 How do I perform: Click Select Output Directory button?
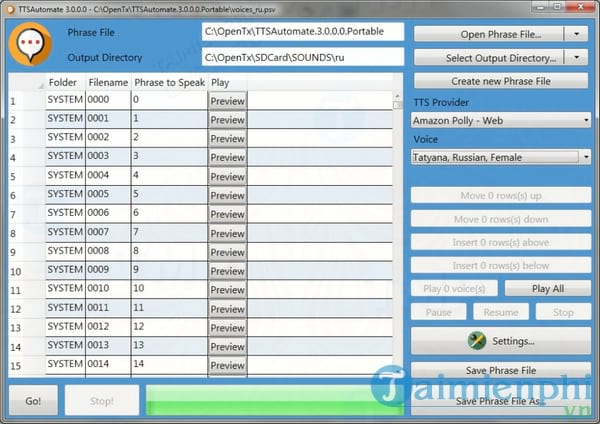tap(488, 58)
